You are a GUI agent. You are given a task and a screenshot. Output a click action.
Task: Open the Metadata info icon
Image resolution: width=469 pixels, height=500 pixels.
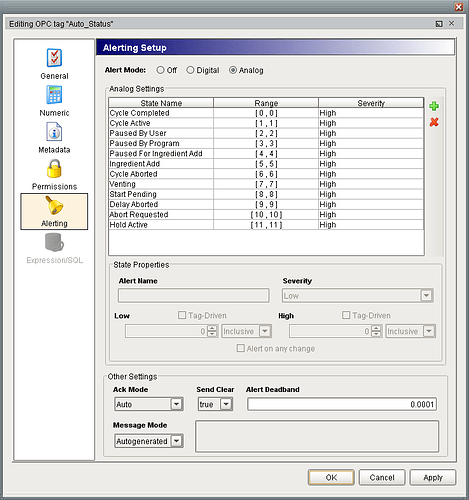[x=54, y=132]
